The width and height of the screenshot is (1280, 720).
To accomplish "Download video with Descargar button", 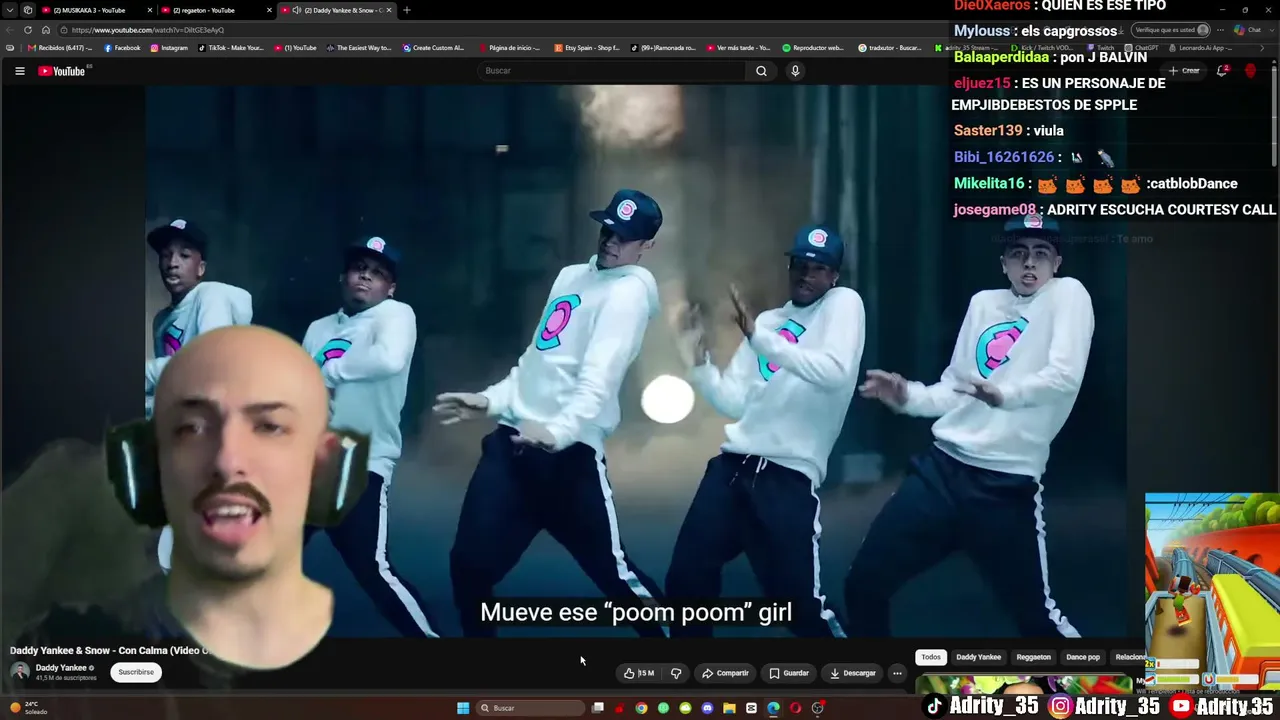I will 853,673.
